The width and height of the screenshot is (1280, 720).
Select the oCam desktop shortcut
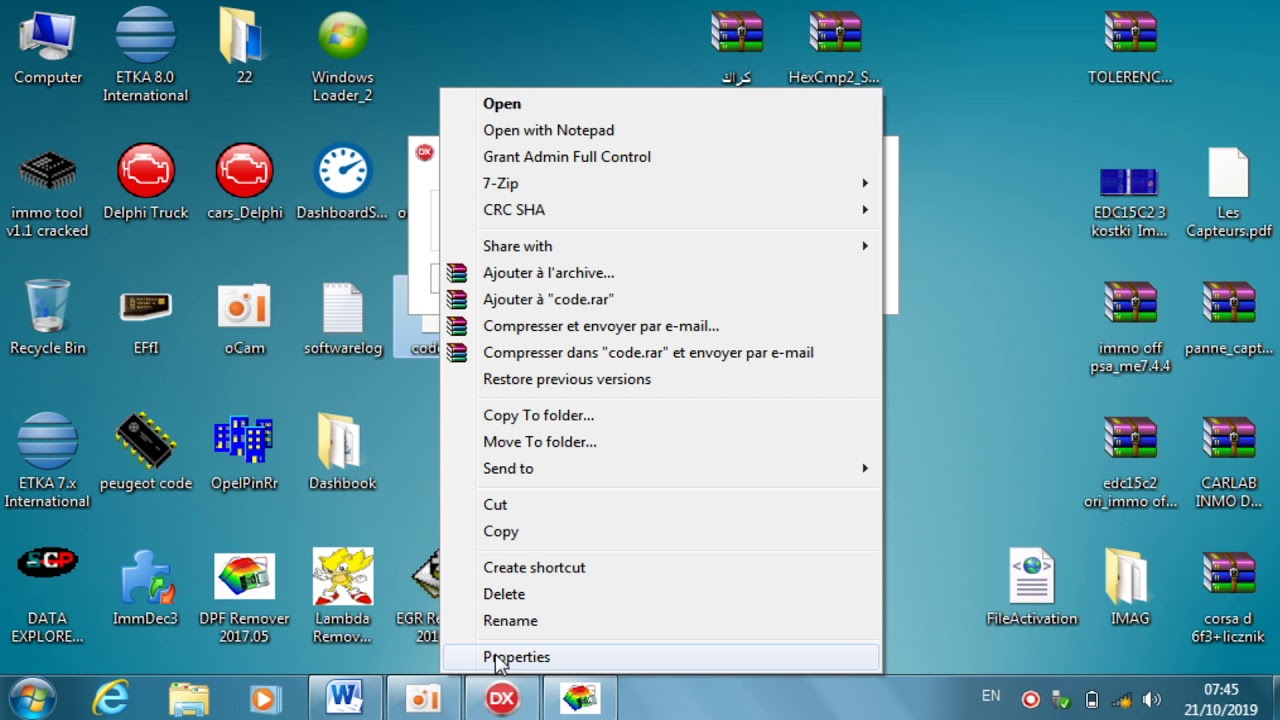pyautogui.click(x=244, y=317)
